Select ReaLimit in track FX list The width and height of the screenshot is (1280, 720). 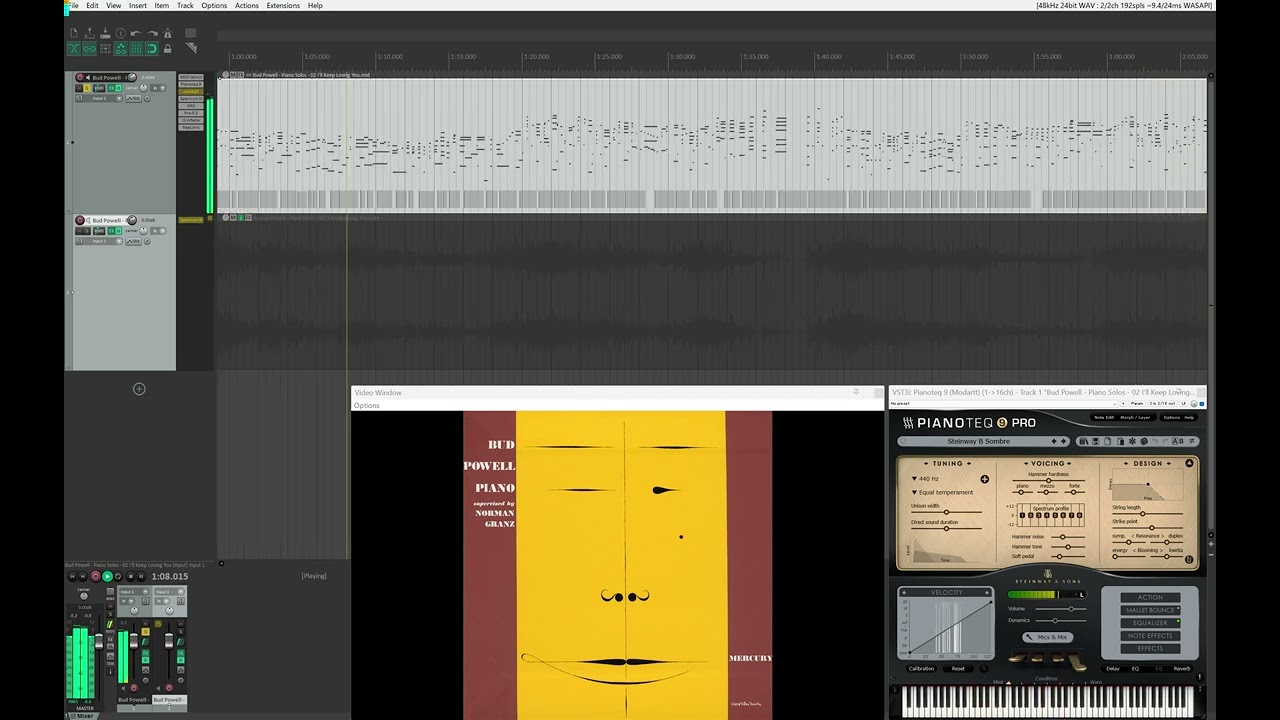(x=190, y=127)
